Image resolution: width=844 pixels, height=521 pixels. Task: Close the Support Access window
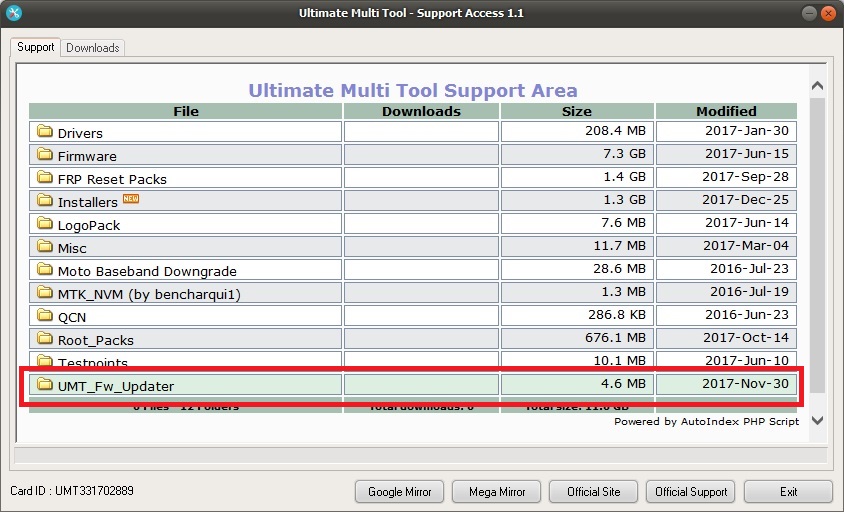click(828, 13)
